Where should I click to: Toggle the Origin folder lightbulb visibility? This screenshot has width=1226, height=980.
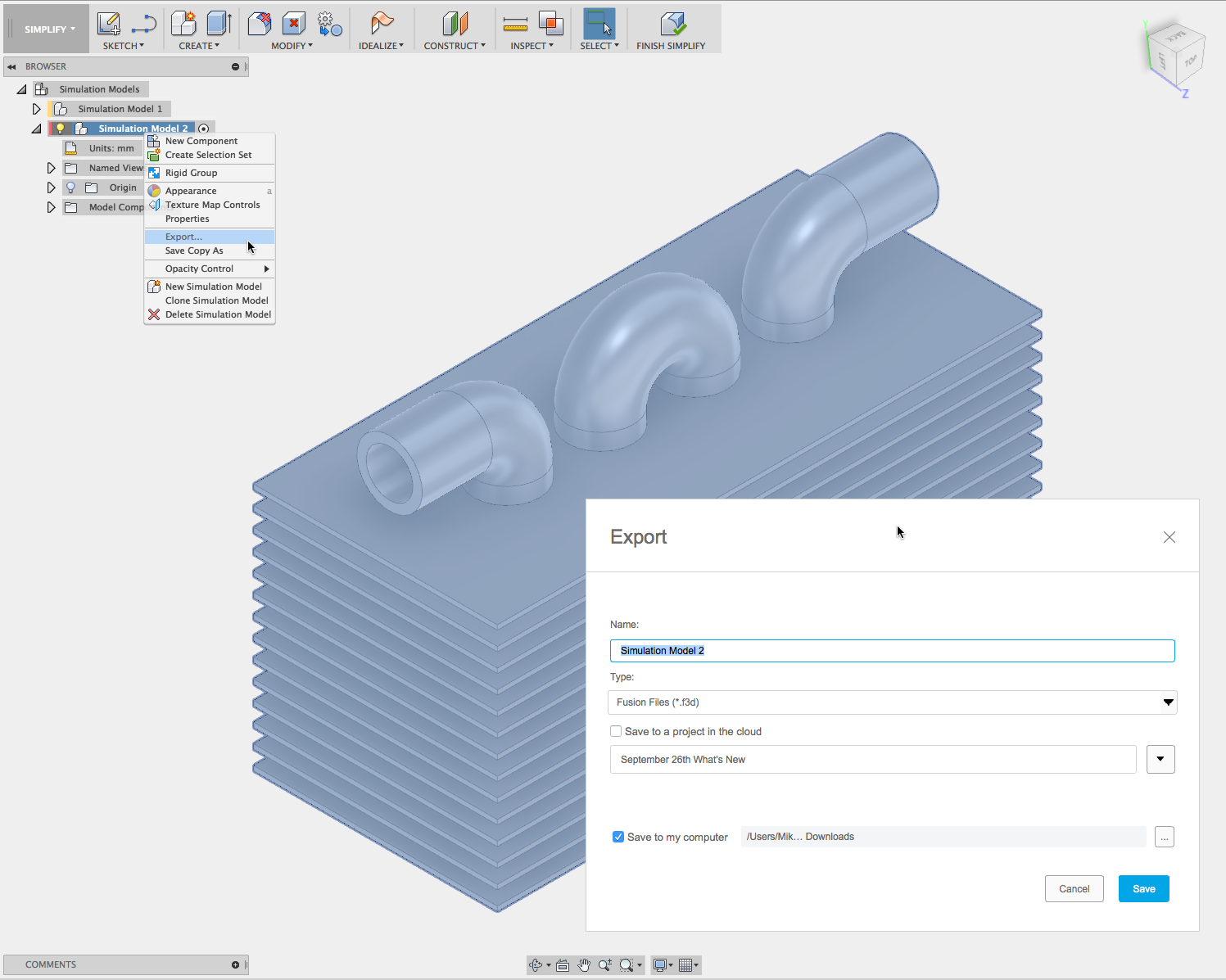tap(71, 187)
